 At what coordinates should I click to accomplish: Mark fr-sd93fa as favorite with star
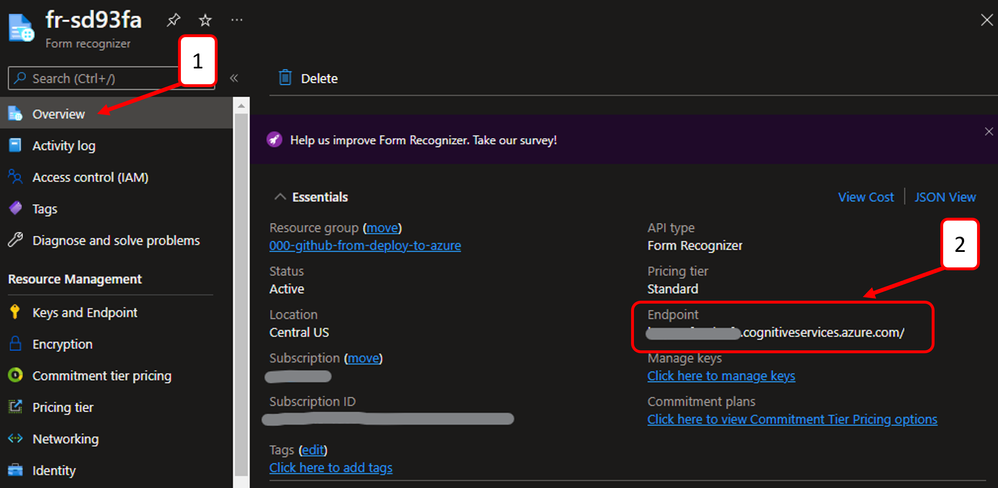[205, 20]
